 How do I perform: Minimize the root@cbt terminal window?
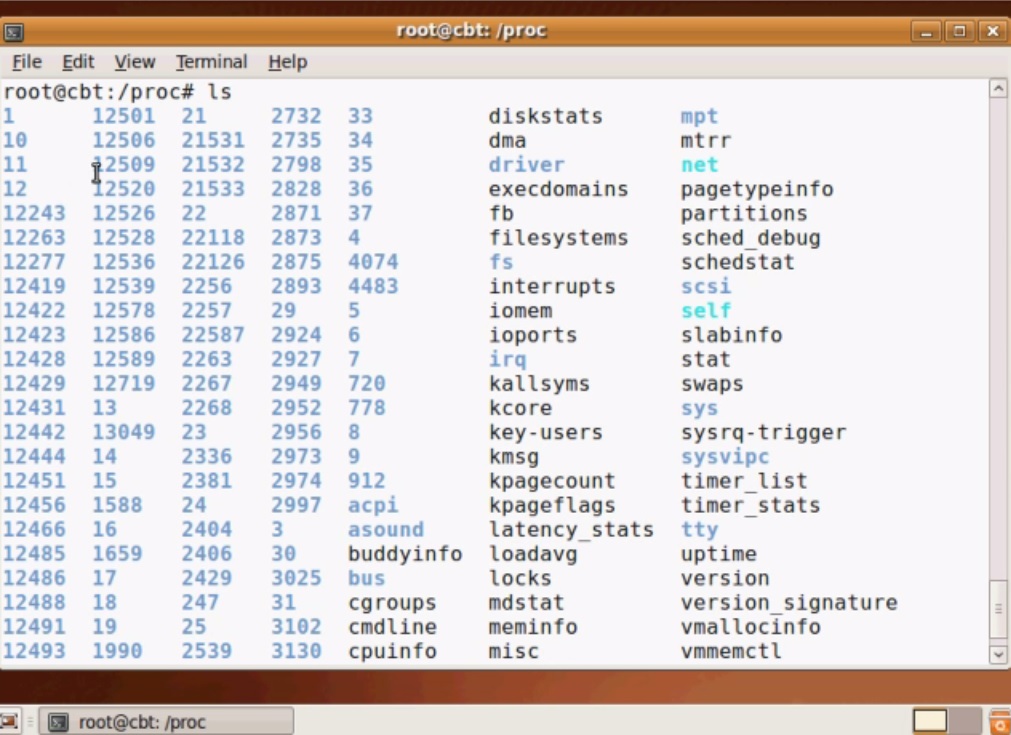(x=927, y=31)
